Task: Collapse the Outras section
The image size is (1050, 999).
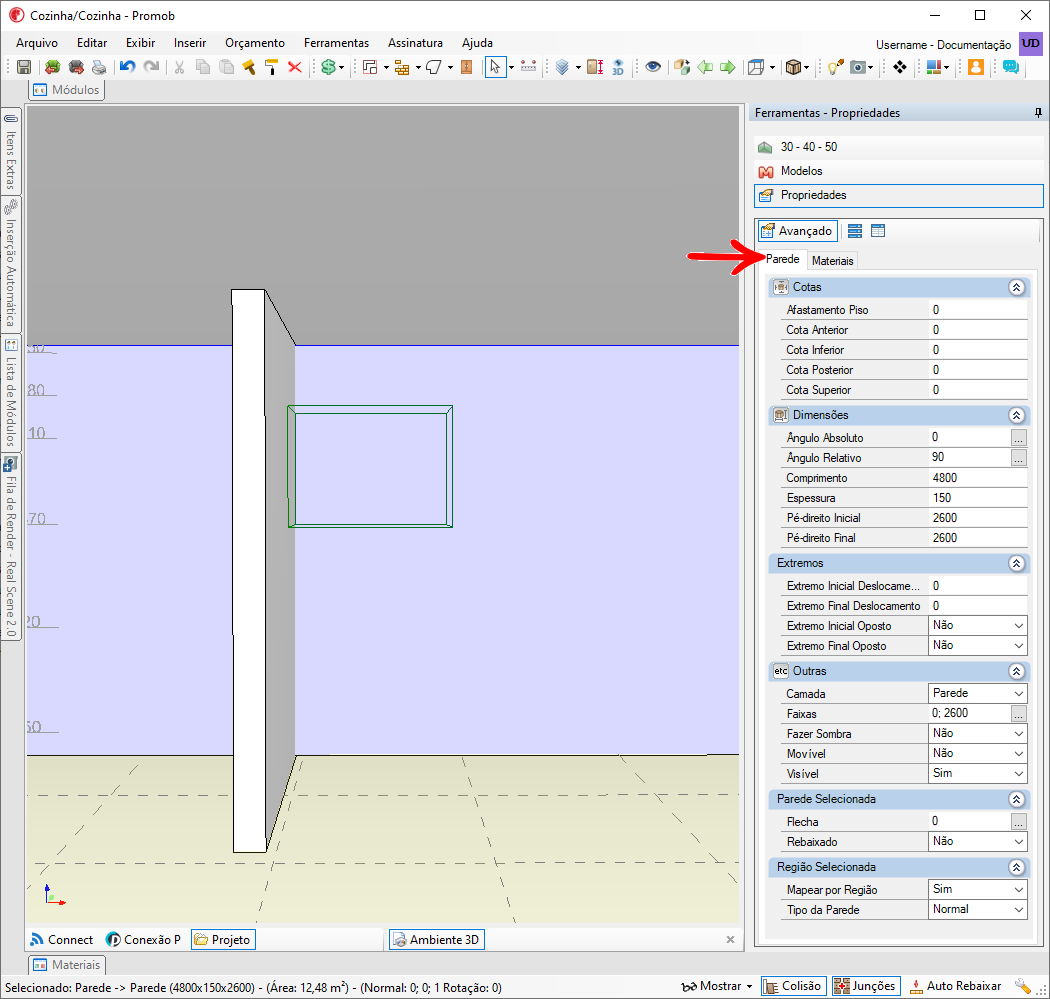Action: point(1016,671)
